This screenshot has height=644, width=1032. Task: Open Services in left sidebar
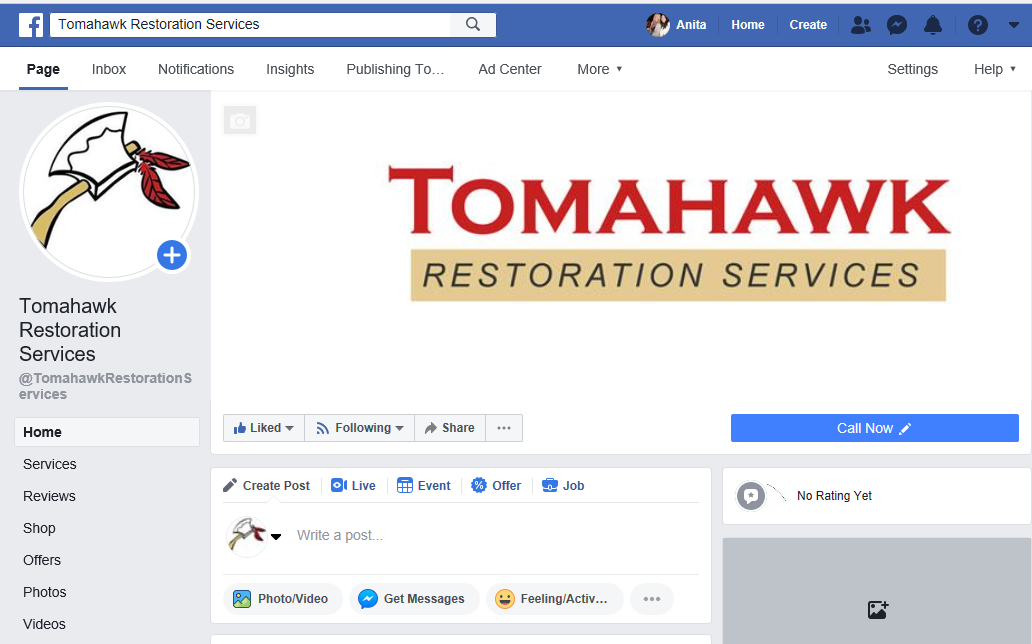(x=50, y=464)
